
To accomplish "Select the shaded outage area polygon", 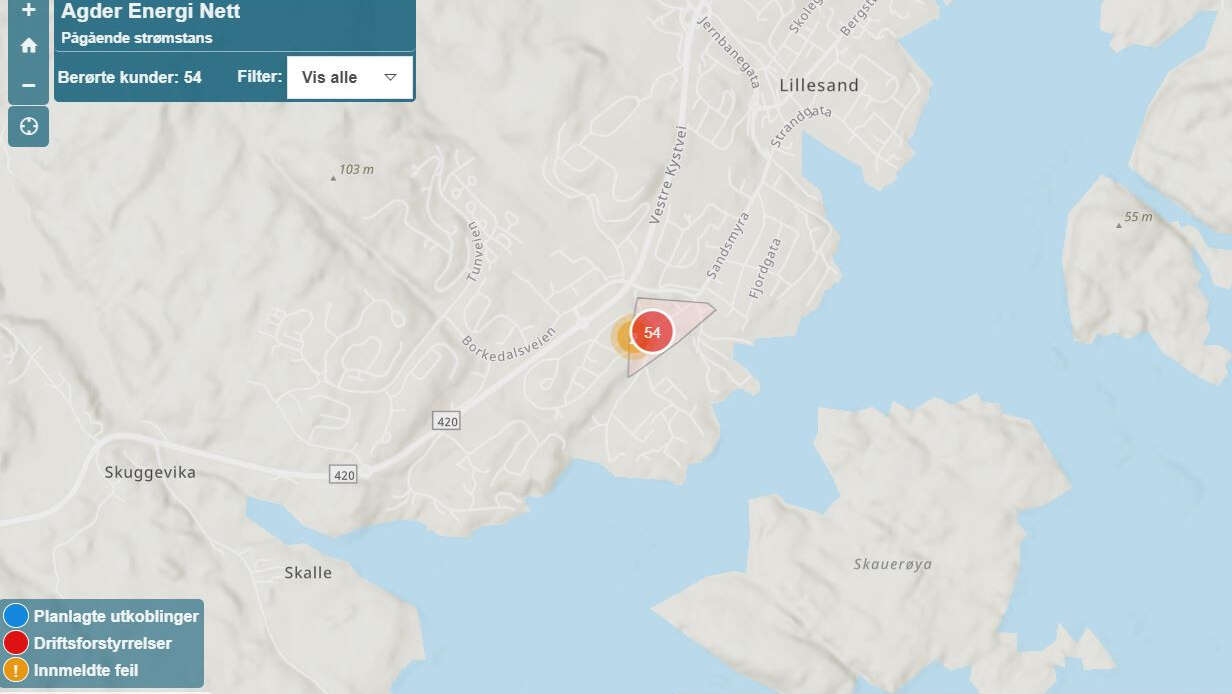I will click(690, 313).
